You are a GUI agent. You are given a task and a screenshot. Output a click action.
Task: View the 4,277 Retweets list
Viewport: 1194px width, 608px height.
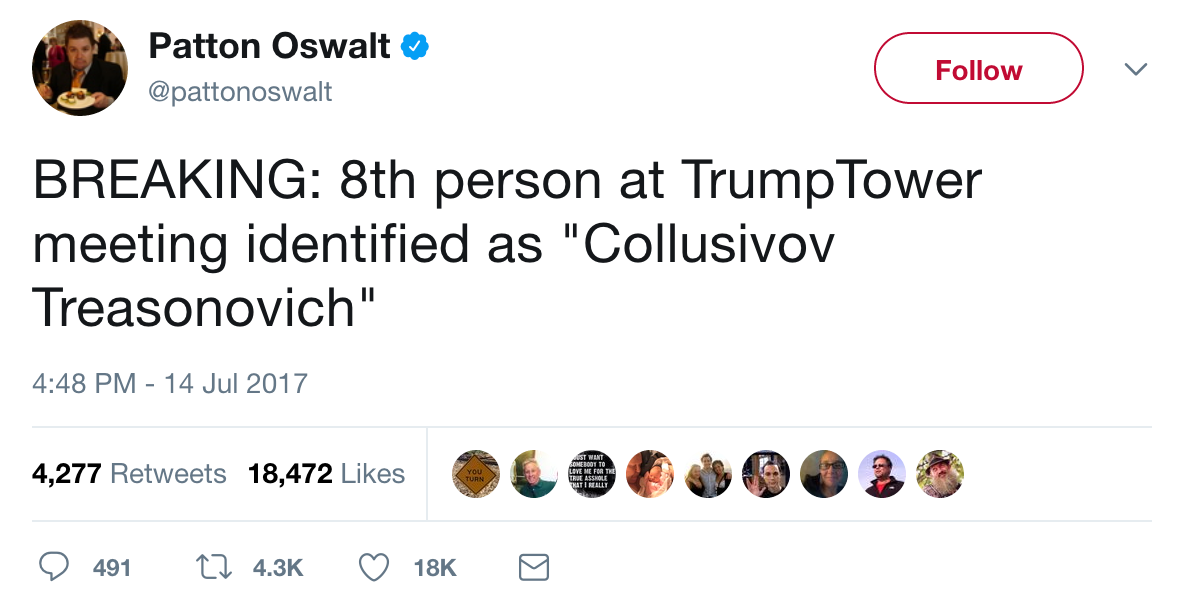[129, 473]
